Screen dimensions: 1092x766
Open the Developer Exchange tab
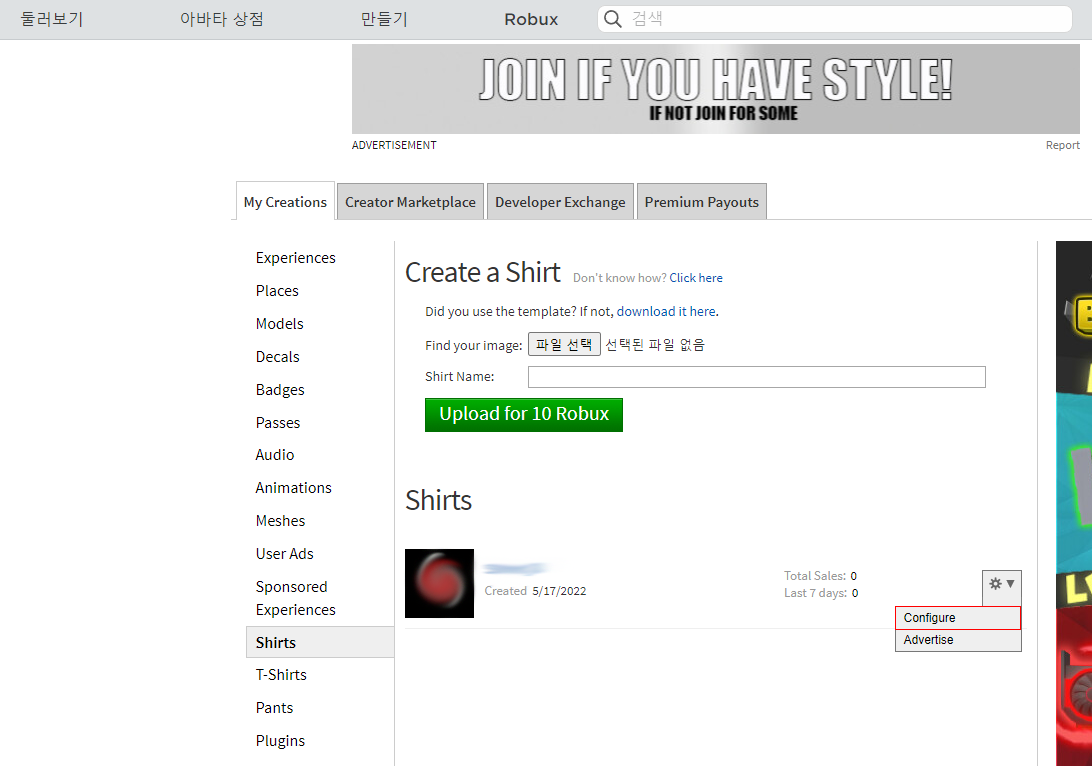point(560,202)
